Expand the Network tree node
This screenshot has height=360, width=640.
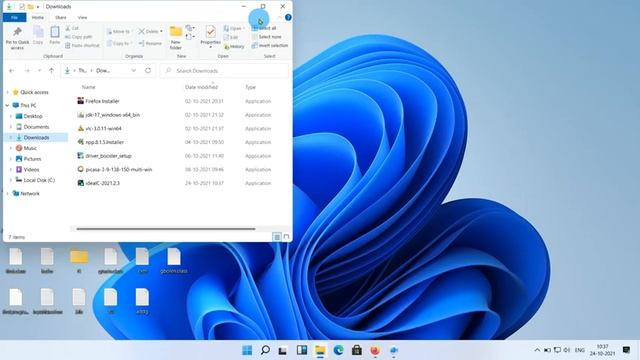7,193
